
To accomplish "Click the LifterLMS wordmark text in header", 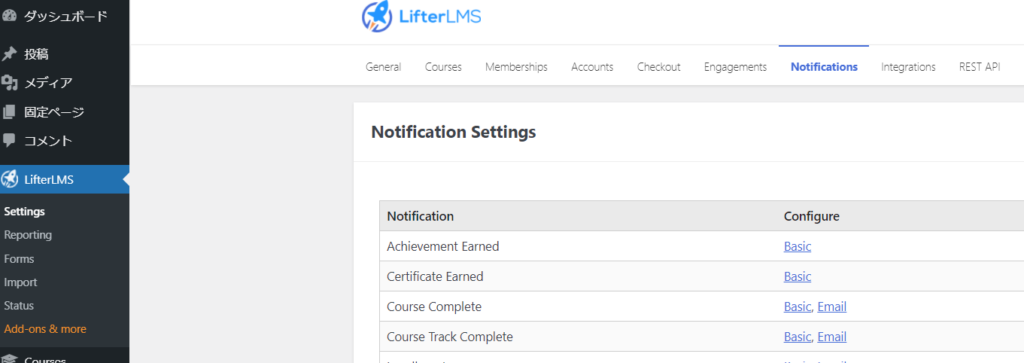I will pyautogui.click(x=440, y=16).
